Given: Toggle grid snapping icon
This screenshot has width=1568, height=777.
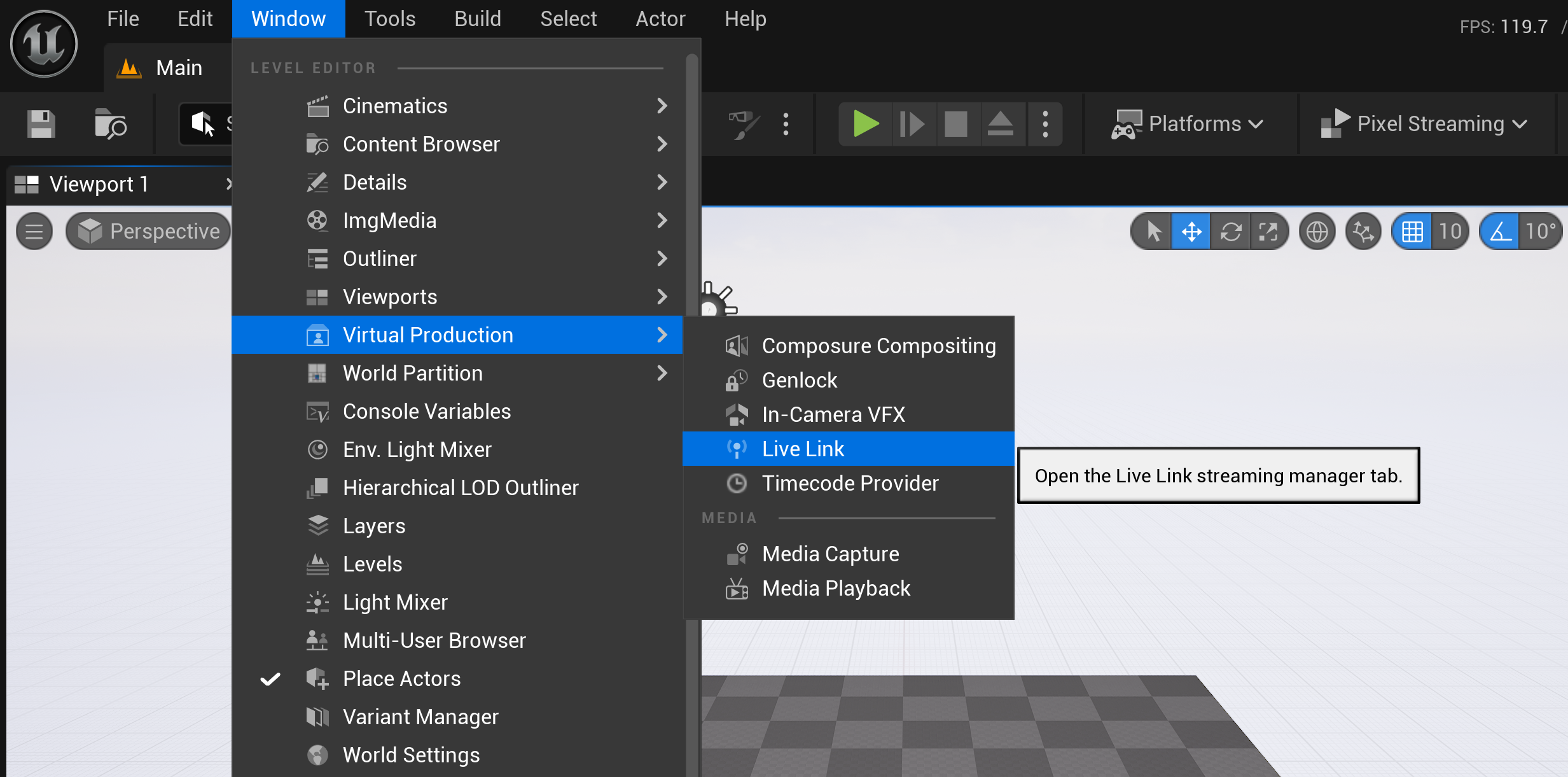Looking at the screenshot, I should pyautogui.click(x=1412, y=231).
